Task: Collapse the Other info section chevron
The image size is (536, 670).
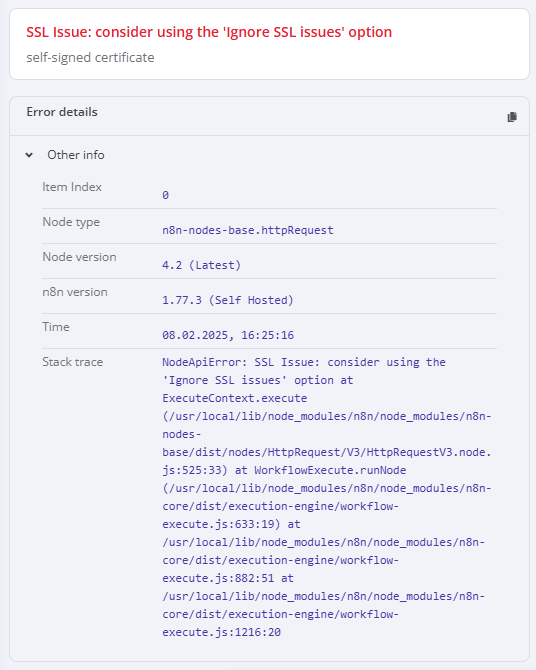Action: [x=29, y=155]
